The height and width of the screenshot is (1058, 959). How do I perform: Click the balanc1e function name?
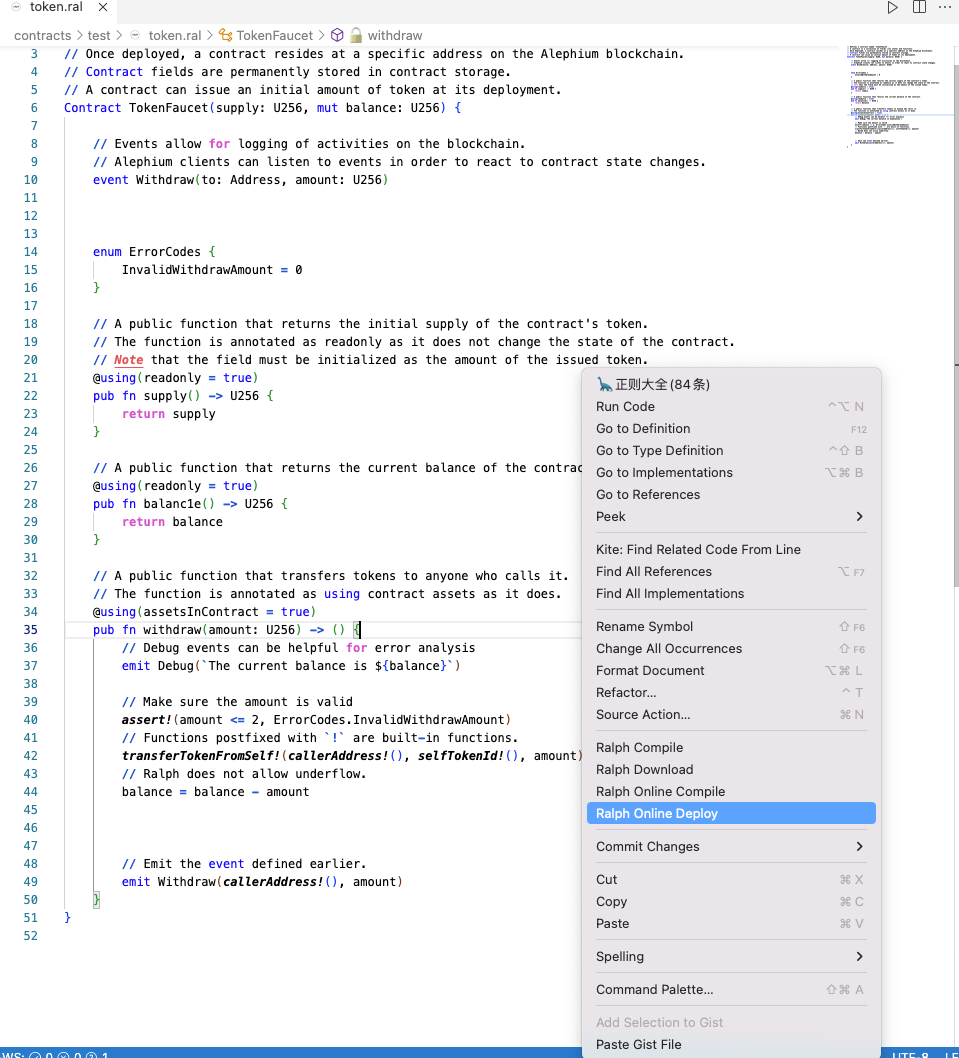pyautogui.click(x=171, y=504)
